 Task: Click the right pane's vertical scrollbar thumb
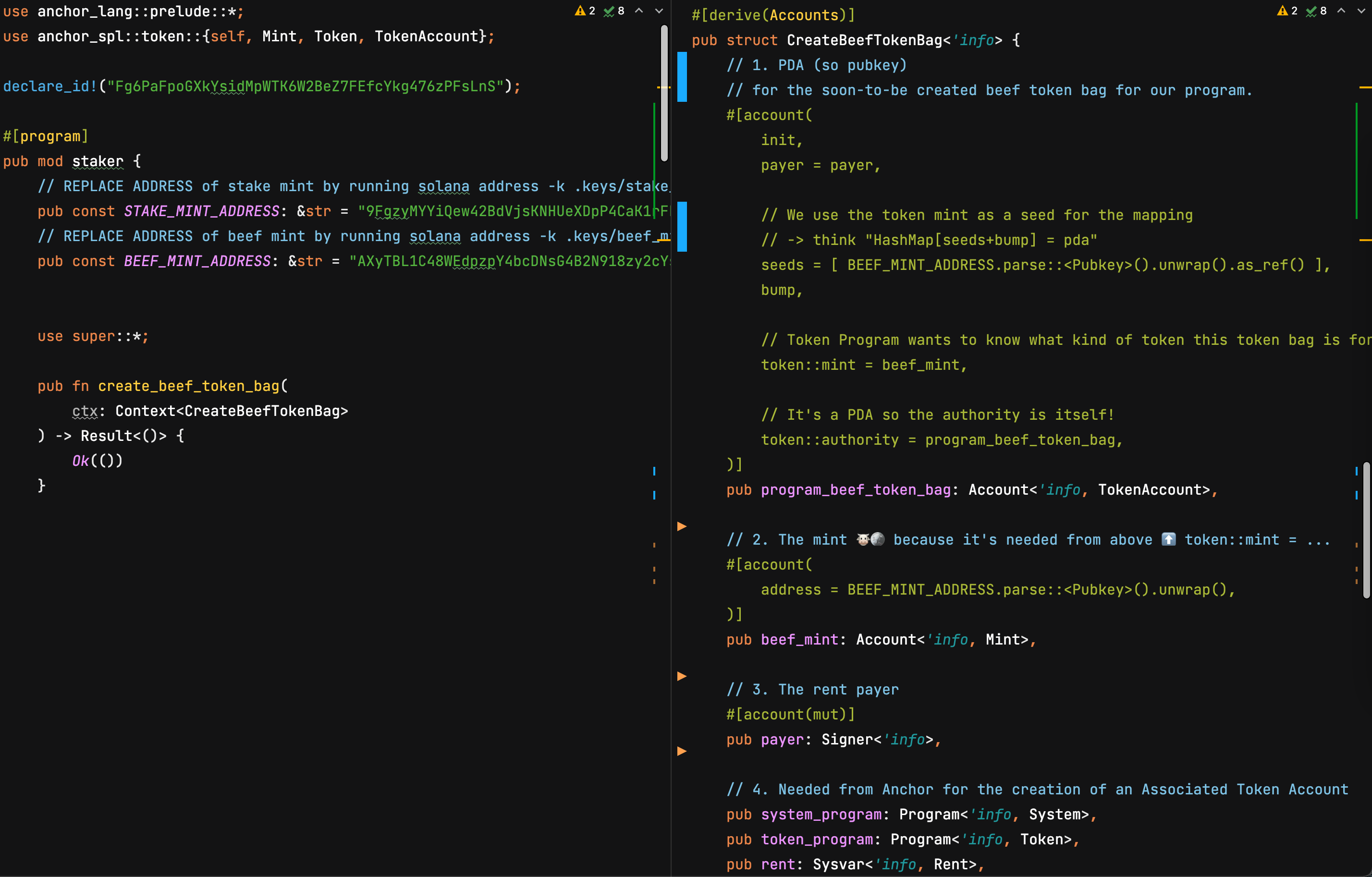1366,530
